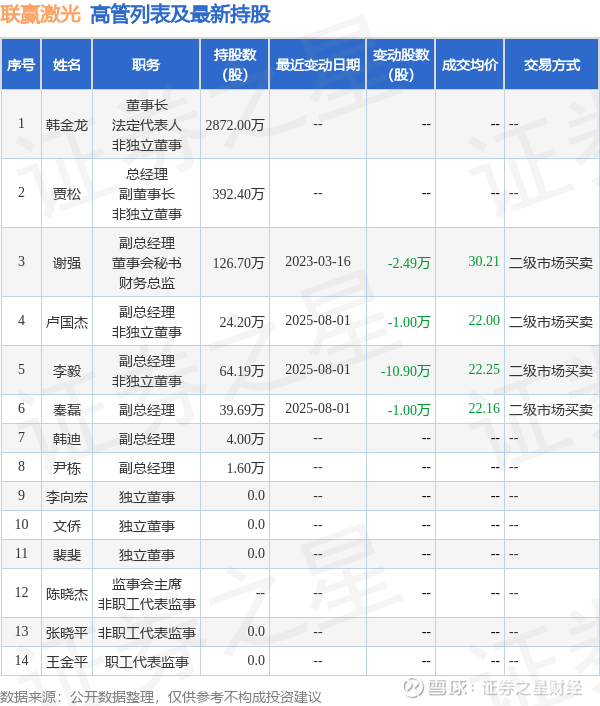Click the holding value 392.40万
The height and width of the screenshot is (706, 600).
point(238,194)
